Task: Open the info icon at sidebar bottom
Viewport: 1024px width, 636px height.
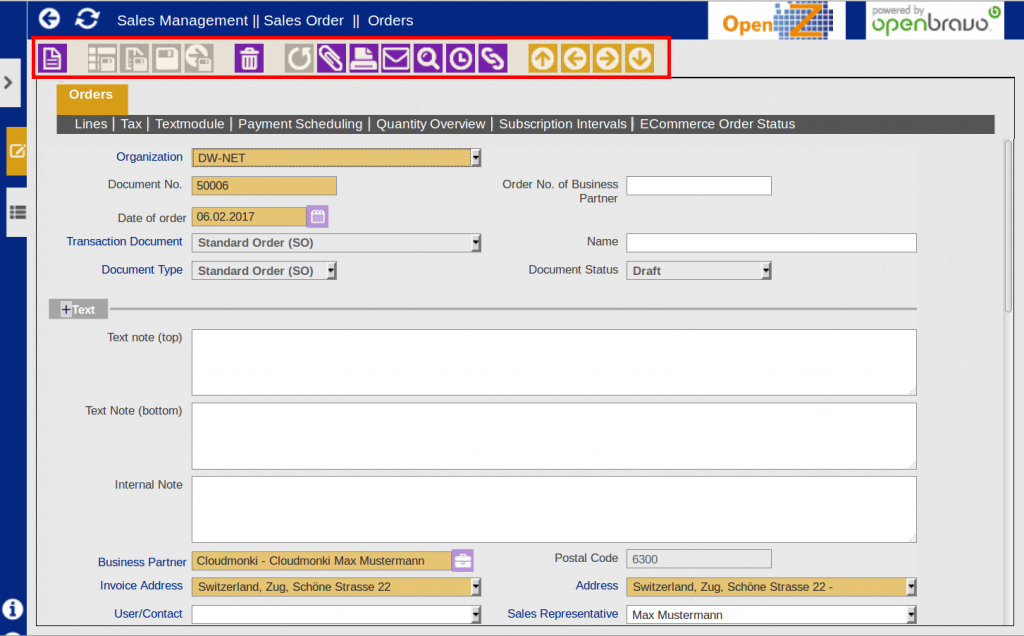Action: pyautogui.click(x=12, y=609)
